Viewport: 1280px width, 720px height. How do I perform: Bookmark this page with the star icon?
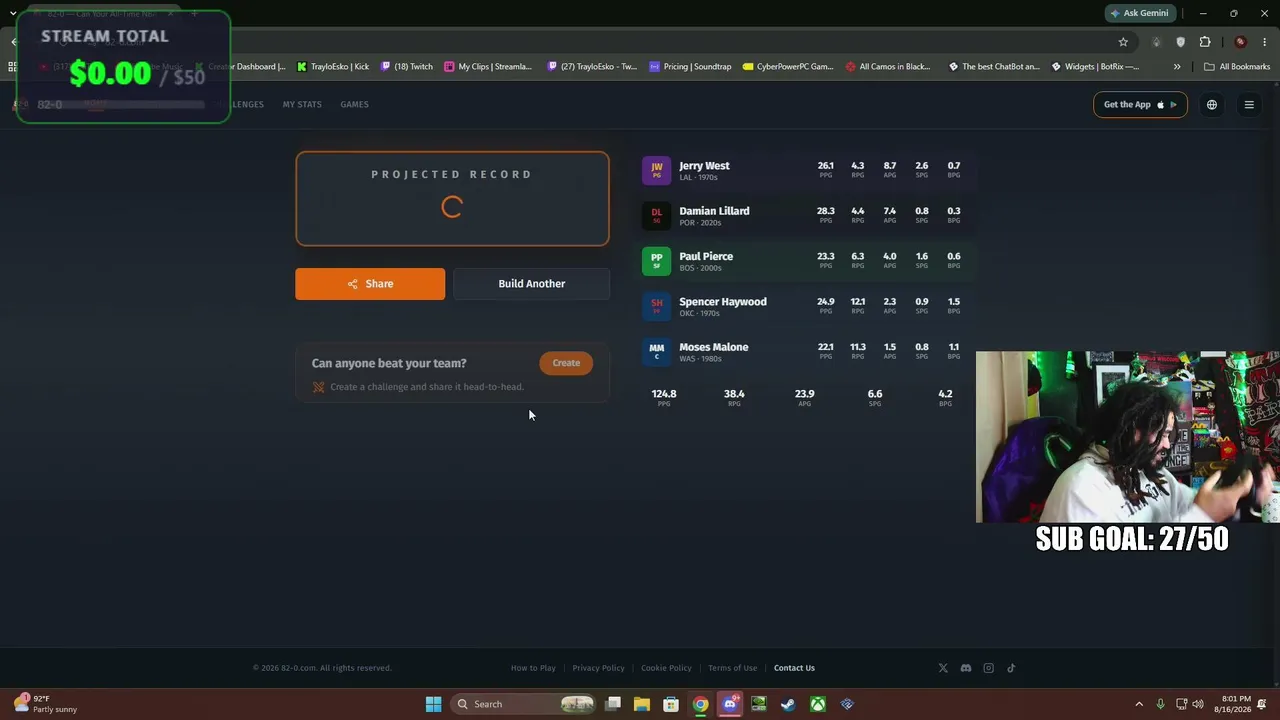[1123, 42]
